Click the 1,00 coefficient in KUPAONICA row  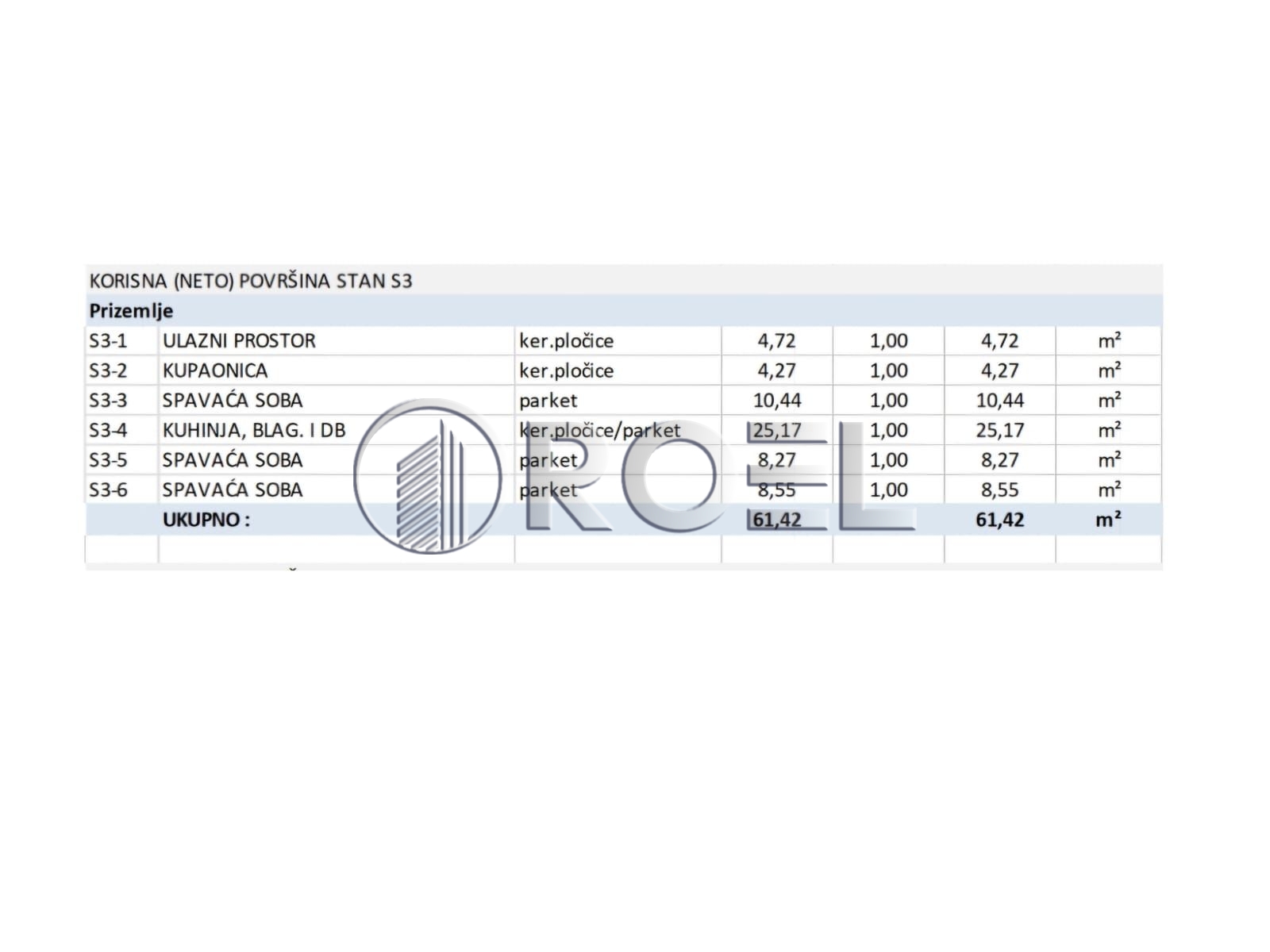[889, 370]
